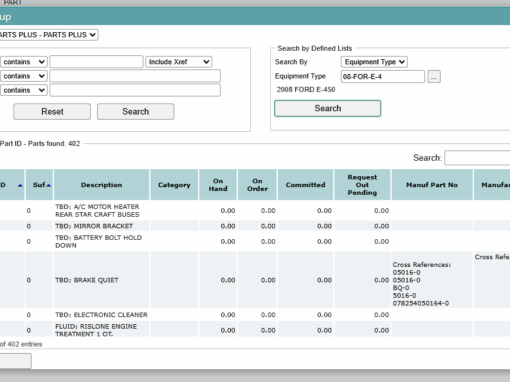Select the A/C MOTOR HEATER REAR STAR CRAFT row

(255, 210)
